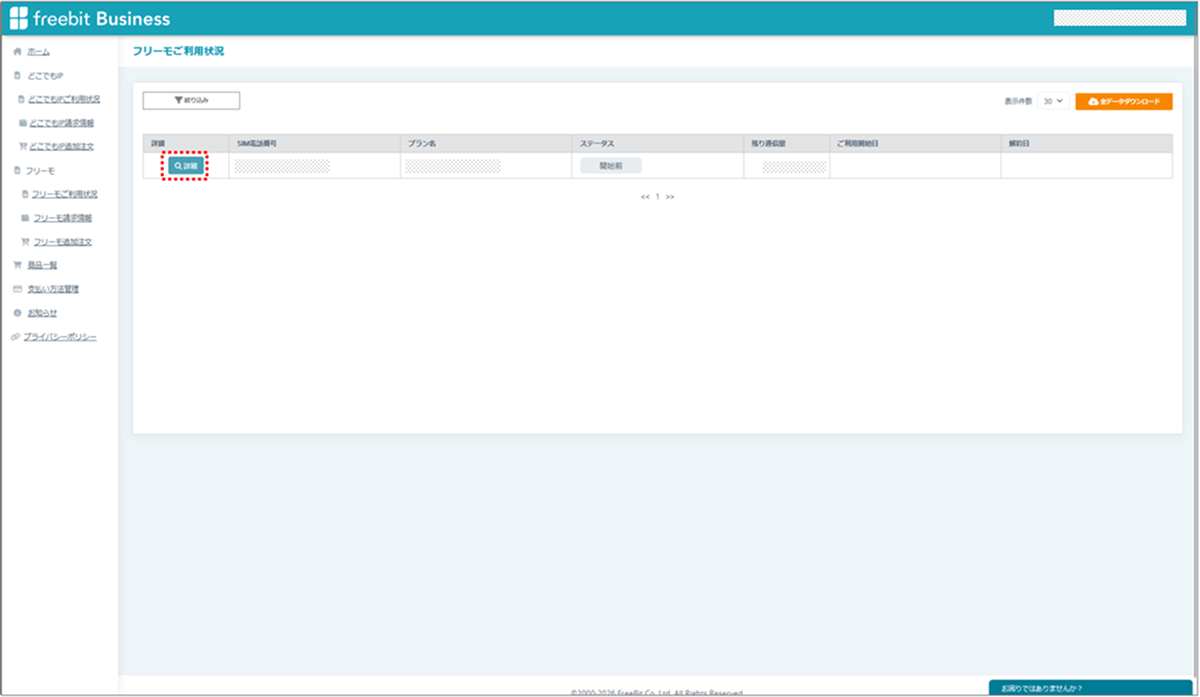Click the card icon beside 支払い方法管理

click(x=17, y=289)
